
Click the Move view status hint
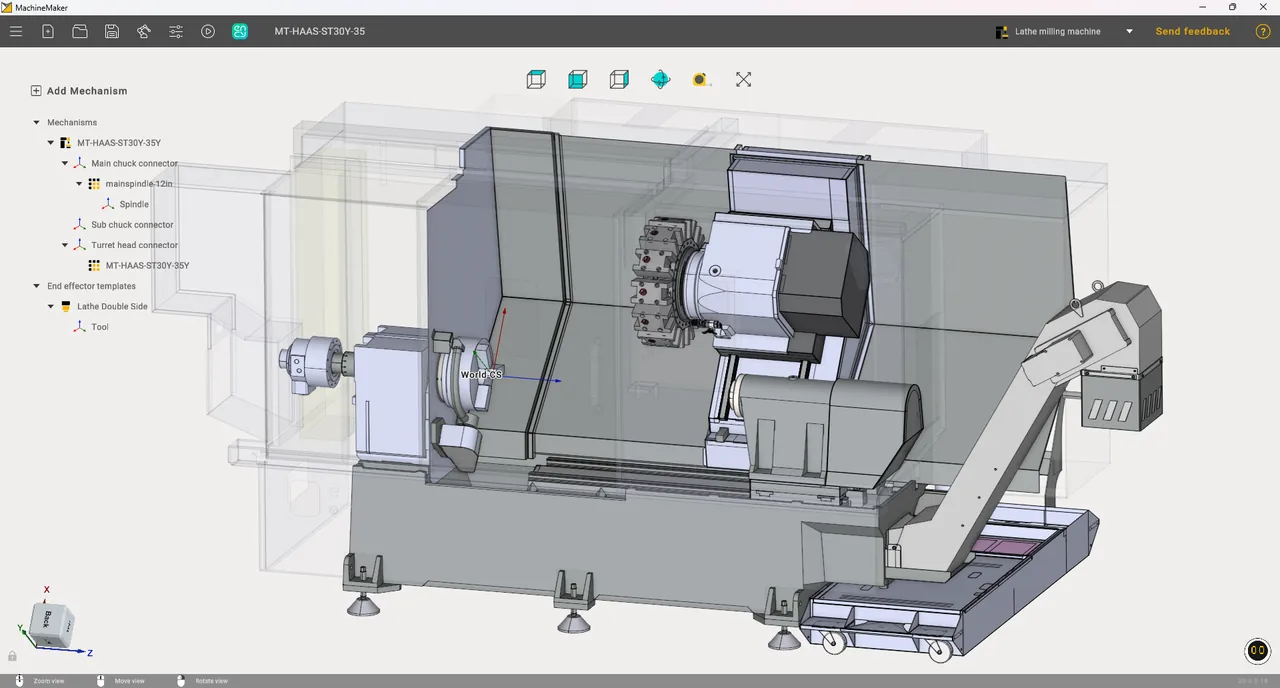point(129,681)
